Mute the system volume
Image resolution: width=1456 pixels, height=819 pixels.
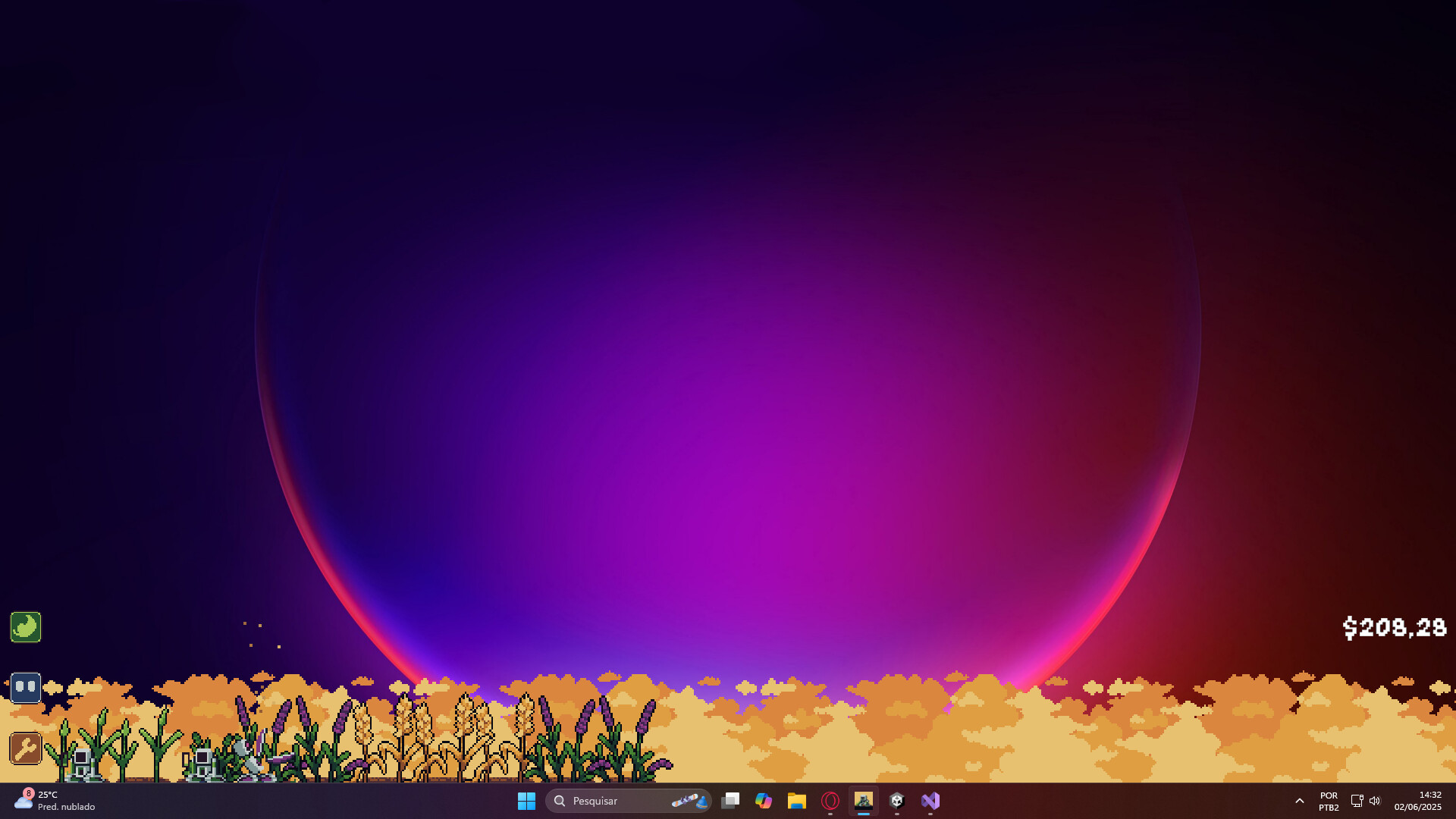tap(1375, 800)
